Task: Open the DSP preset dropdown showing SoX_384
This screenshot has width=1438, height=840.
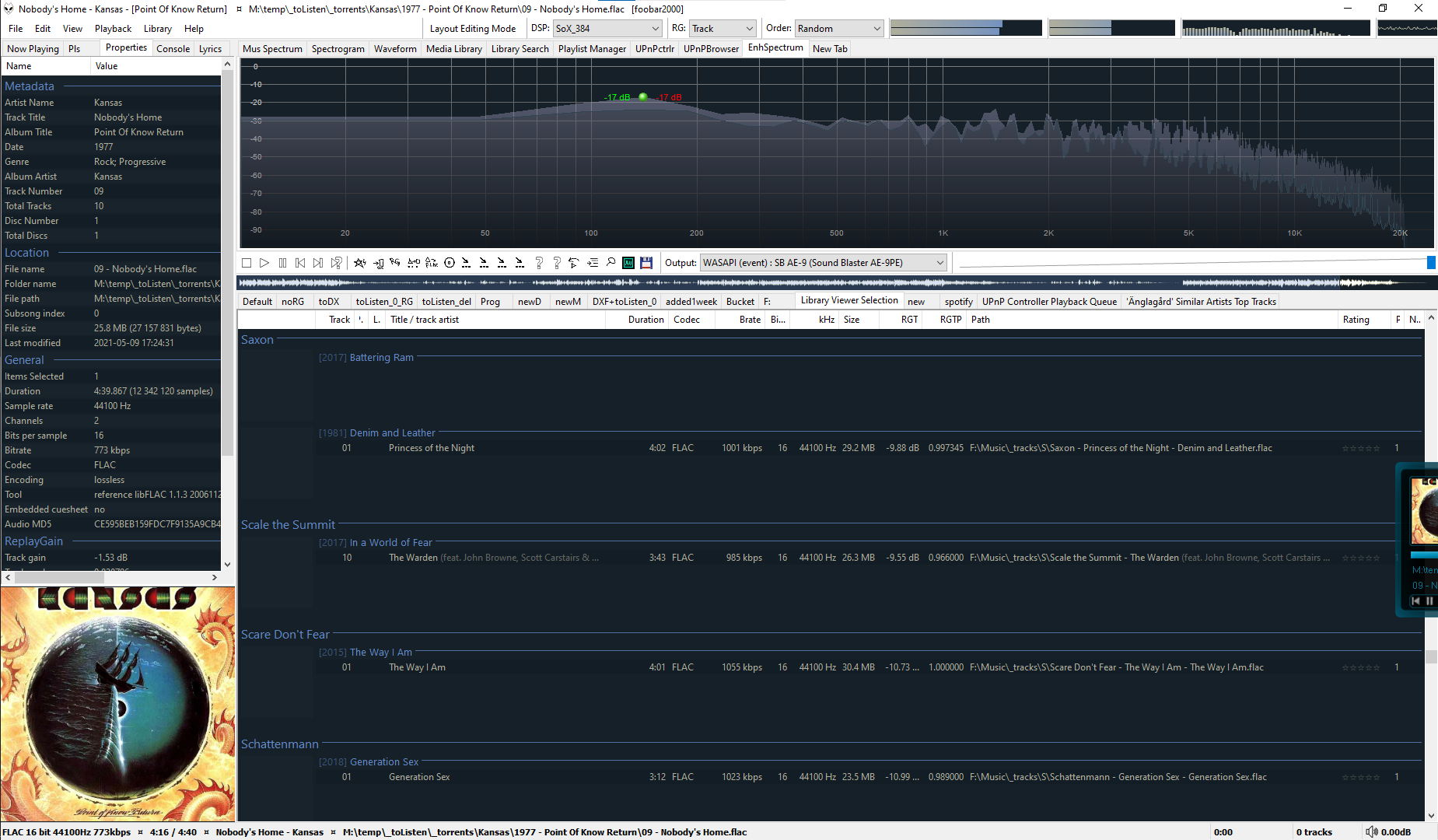Action: tap(607, 29)
